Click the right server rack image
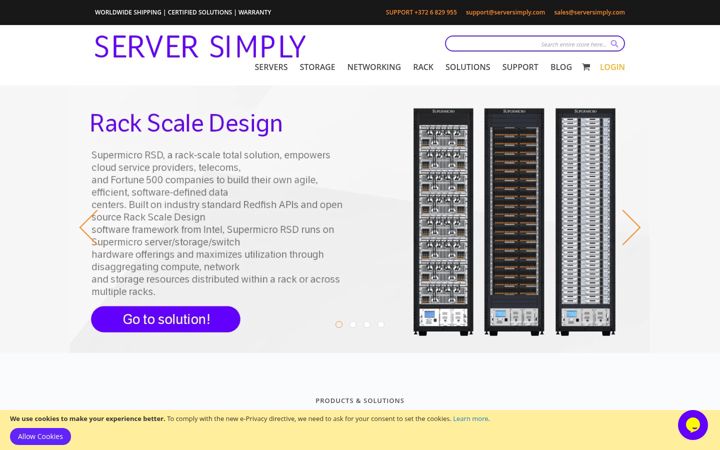The height and width of the screenshot is (450, 720). (x=585, y=222)
